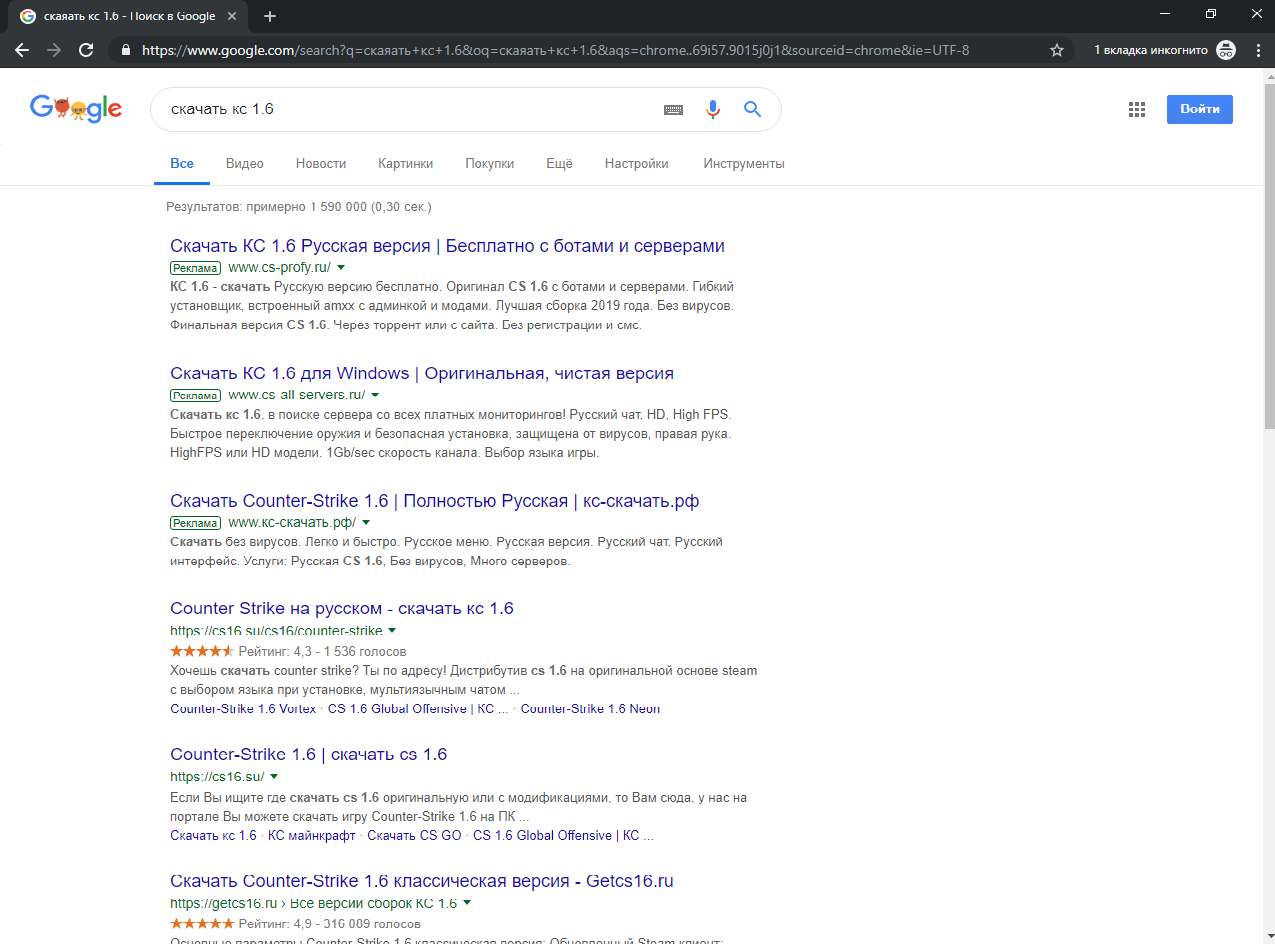
Task: Open Инструменты search tools
Action: 744,164
